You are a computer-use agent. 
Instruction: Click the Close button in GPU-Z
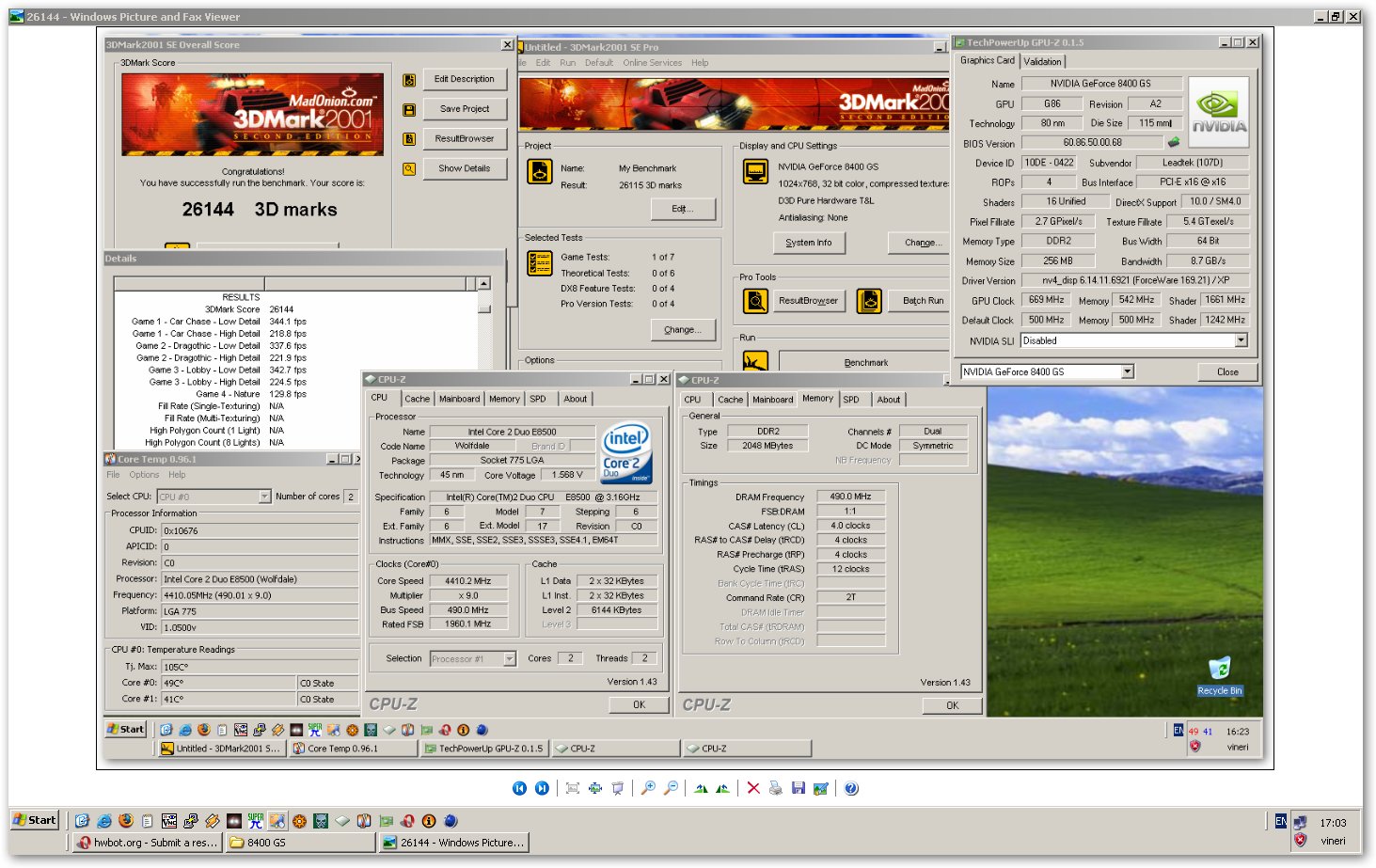[x=1227, y=371]
